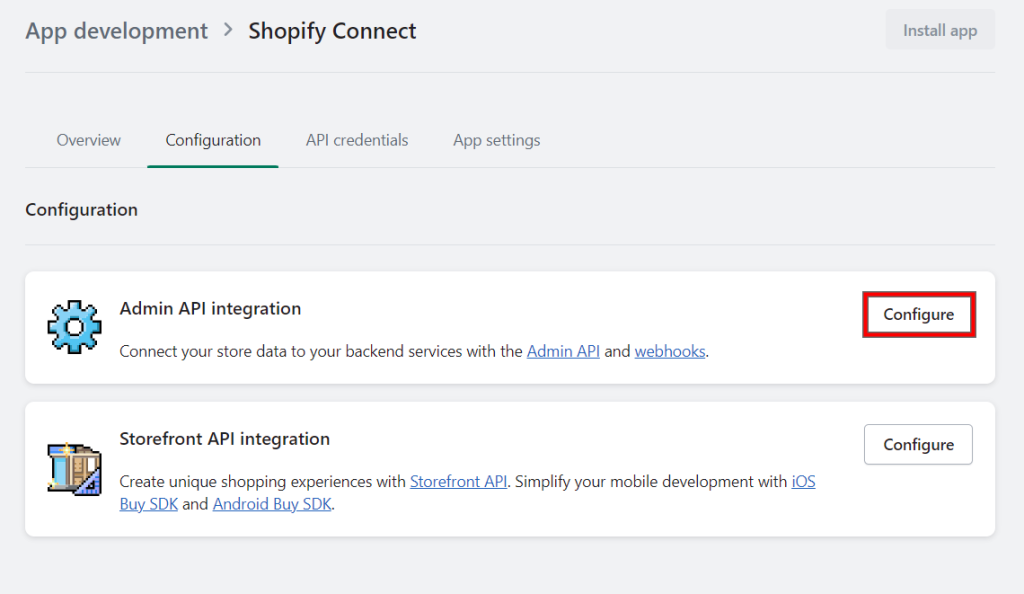
Task: Open the Admin API link
Action: [x=563, y=351]
